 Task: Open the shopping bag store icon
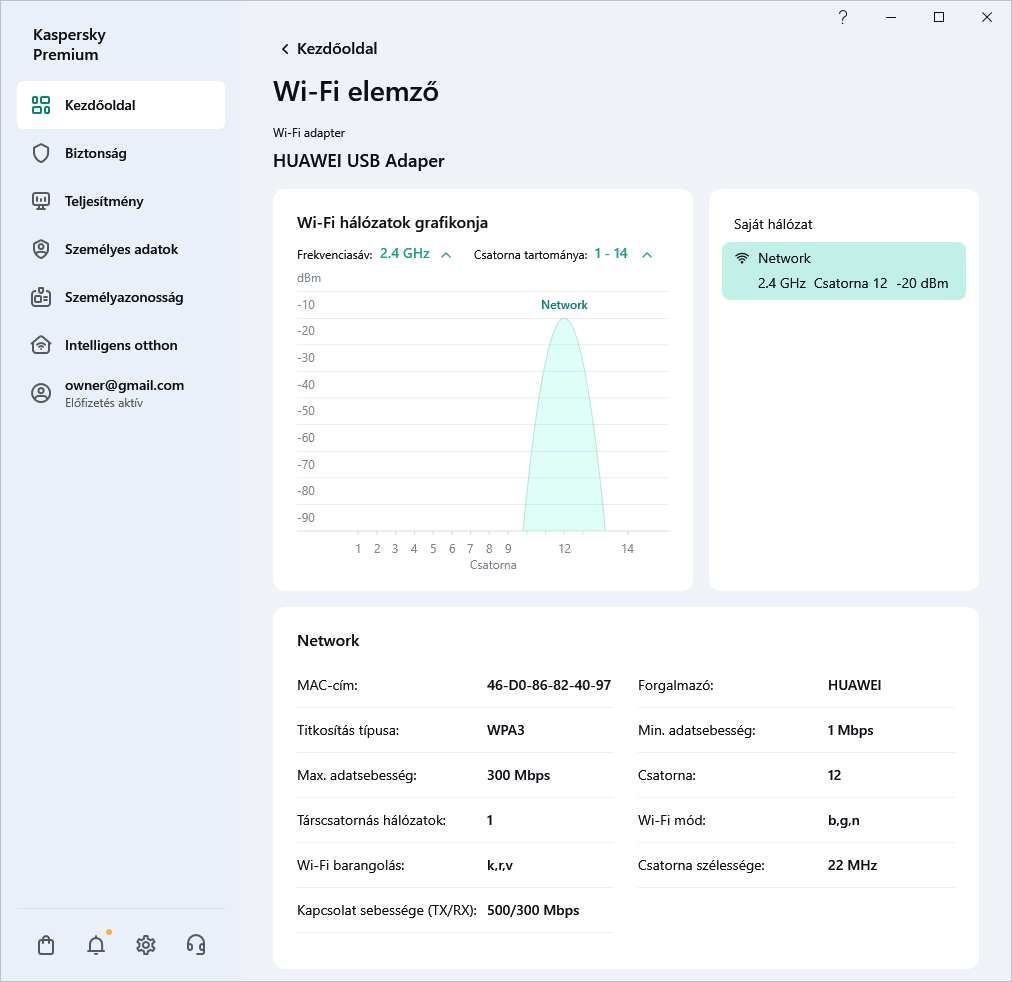click(x=45, y=945)
